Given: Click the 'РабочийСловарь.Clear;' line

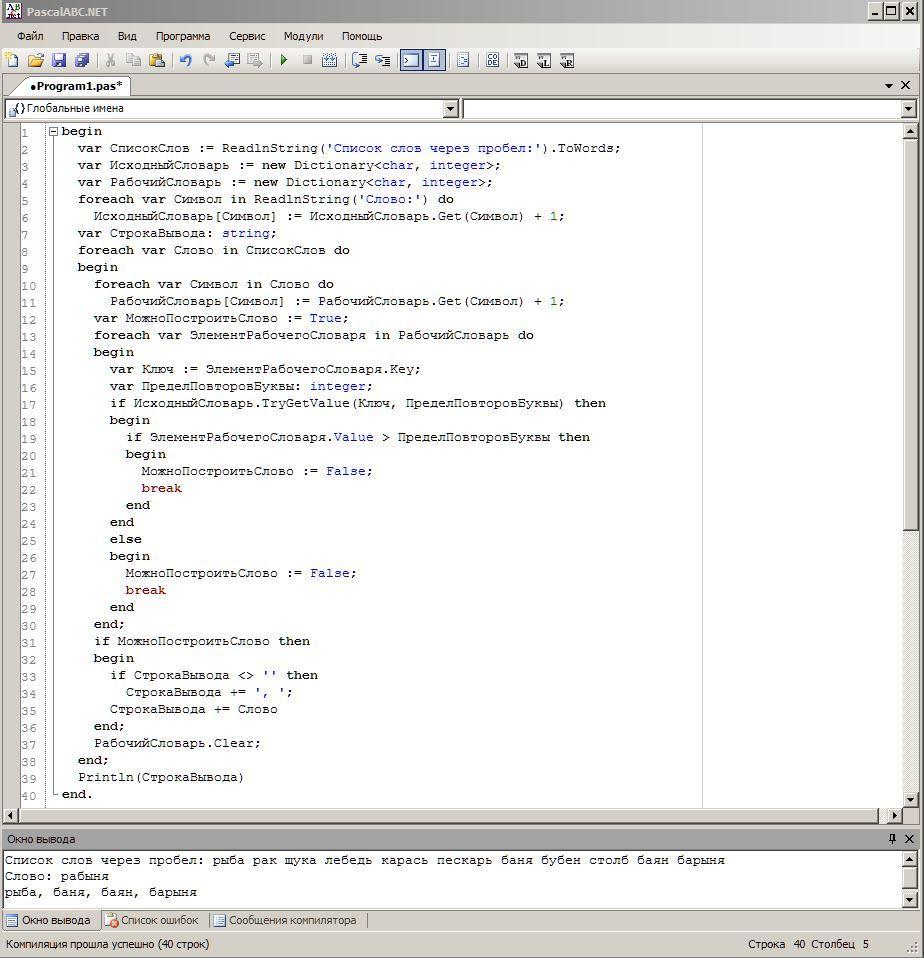Looking at the screenshot, I should 177,743.
